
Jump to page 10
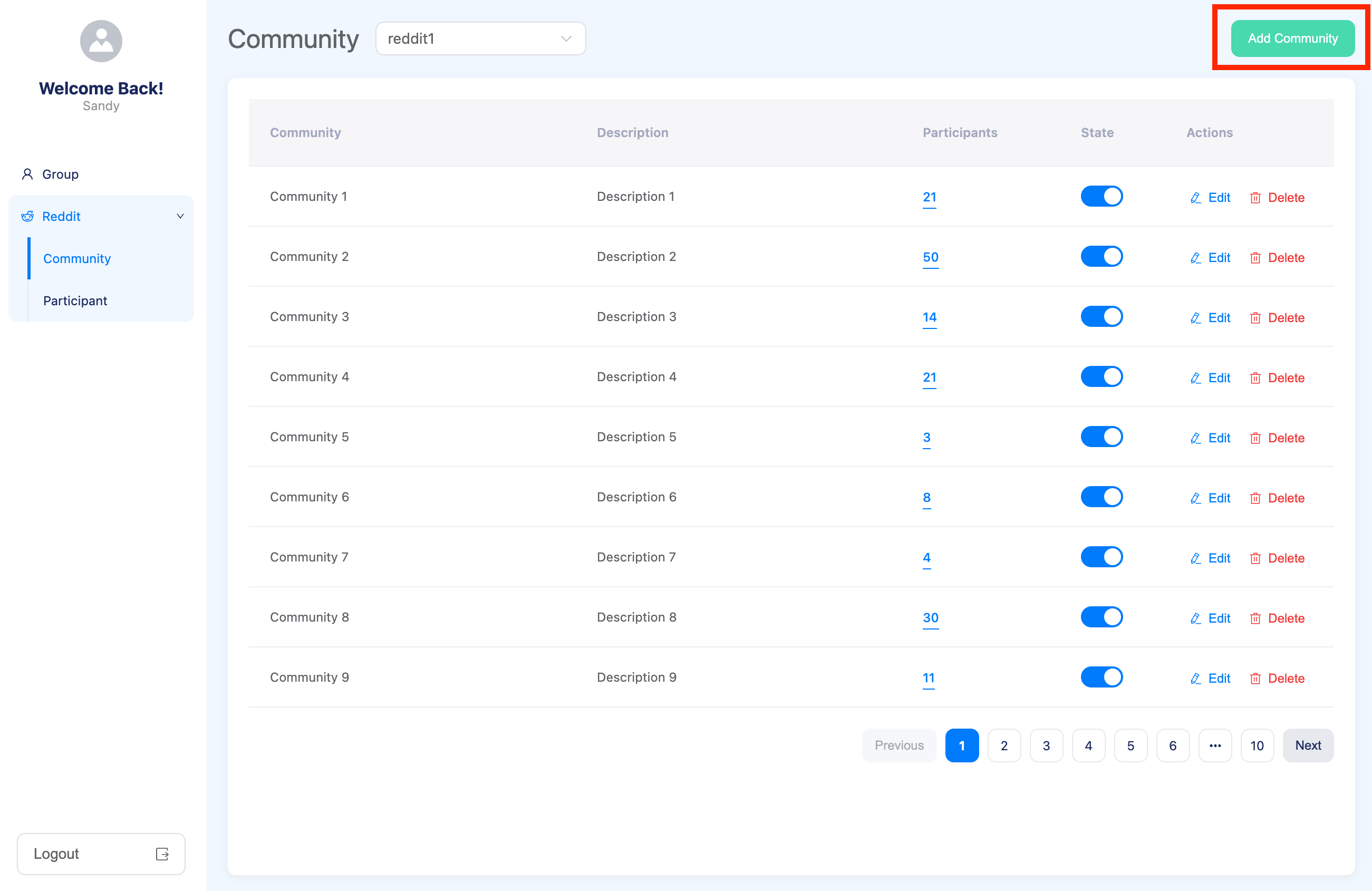(x=1257, y=745)
